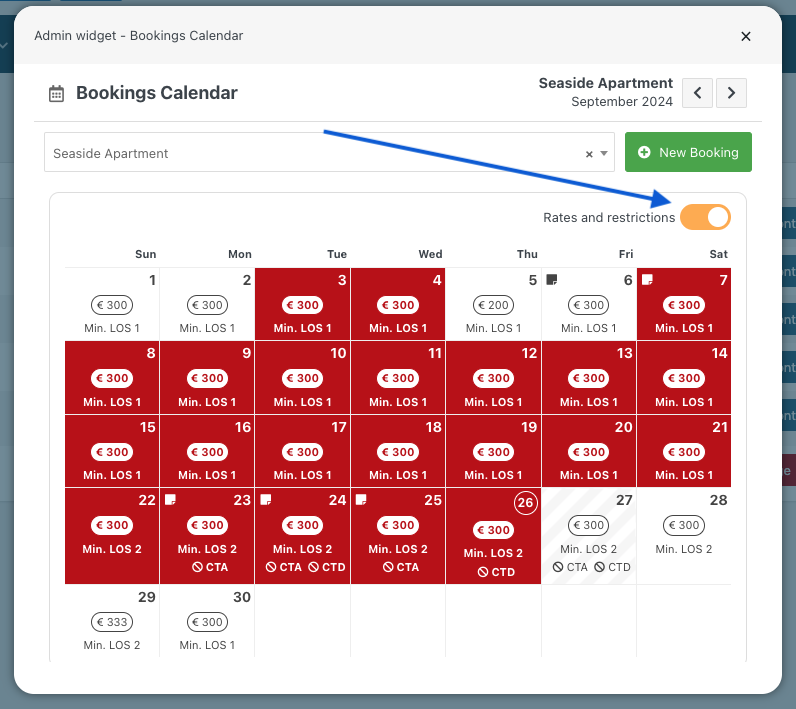
Task: Expand the Seaside Apartment dropdown arrow
Action: 604,153
